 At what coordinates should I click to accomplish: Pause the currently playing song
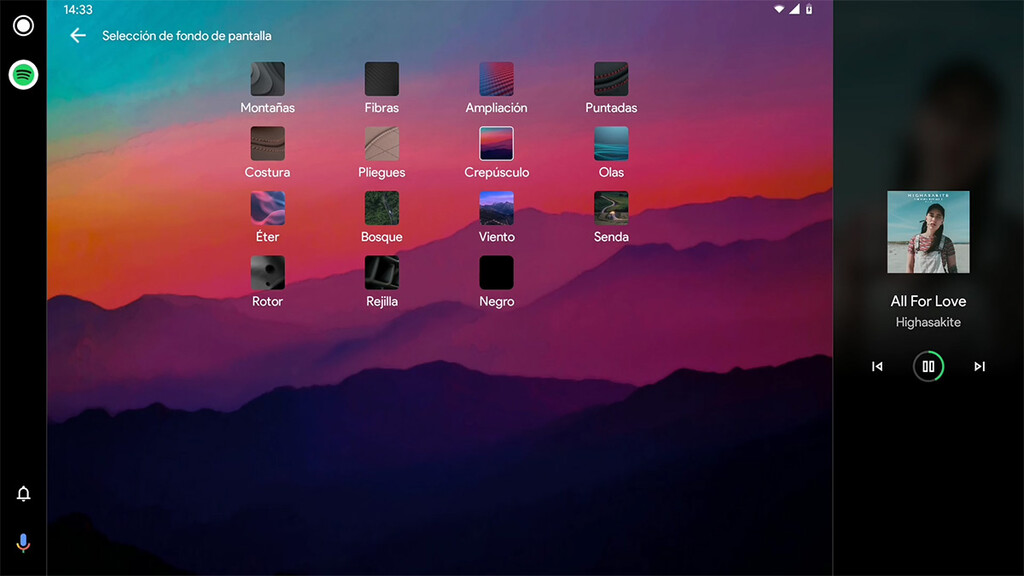coord(928,366)
